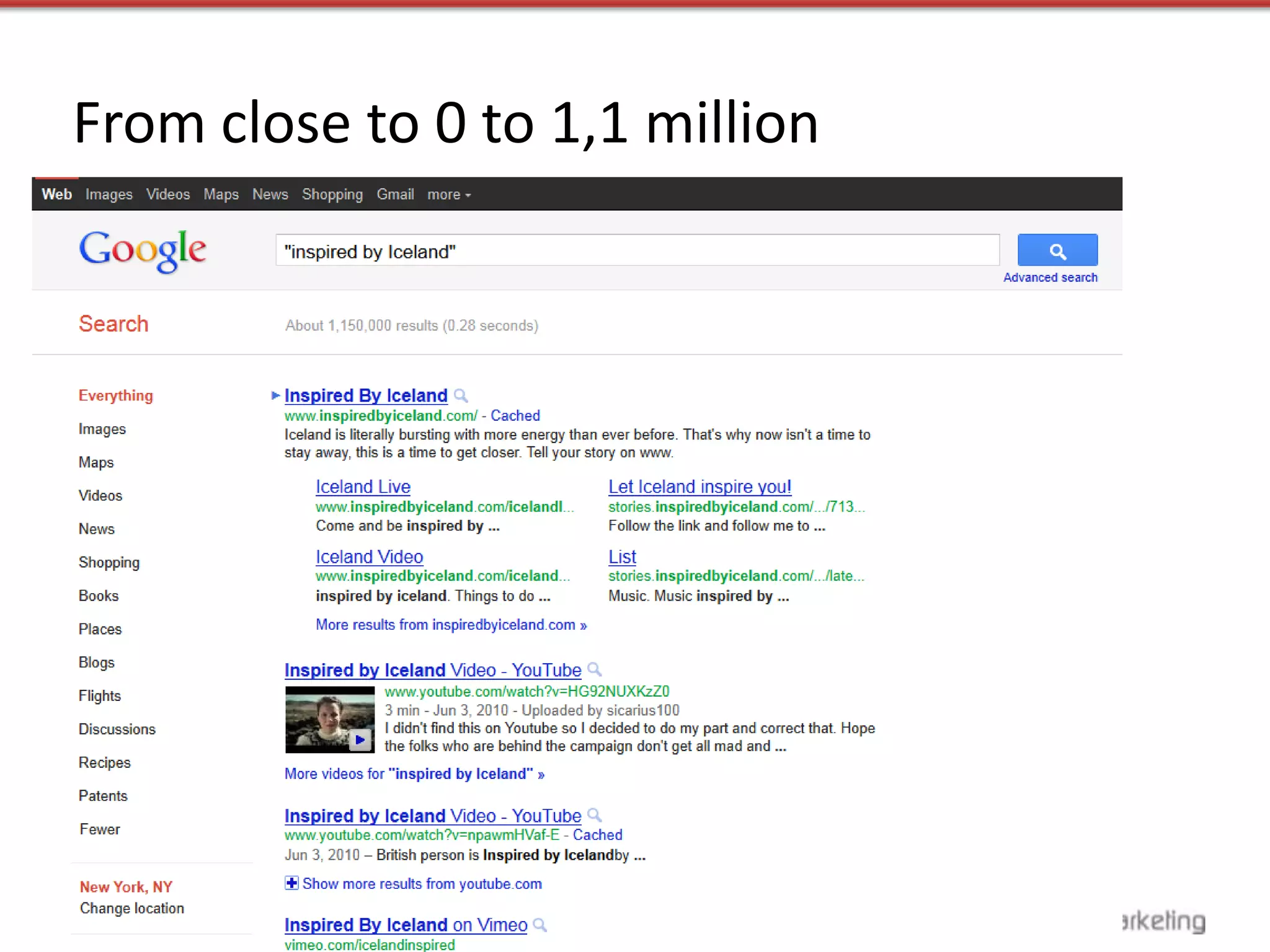Image resolution: width=1270 pixels, height=952 pixels.
Task: Click the New York, NY location text
Action: (x=127, y=887)
